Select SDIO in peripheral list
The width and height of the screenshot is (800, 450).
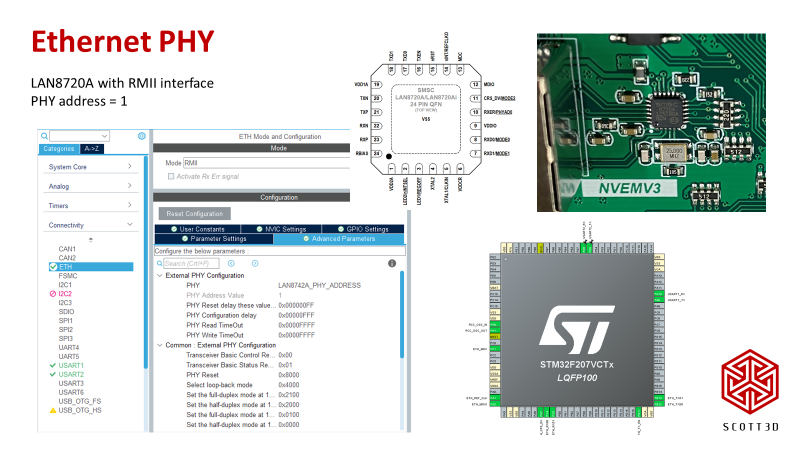click(66, 312)
